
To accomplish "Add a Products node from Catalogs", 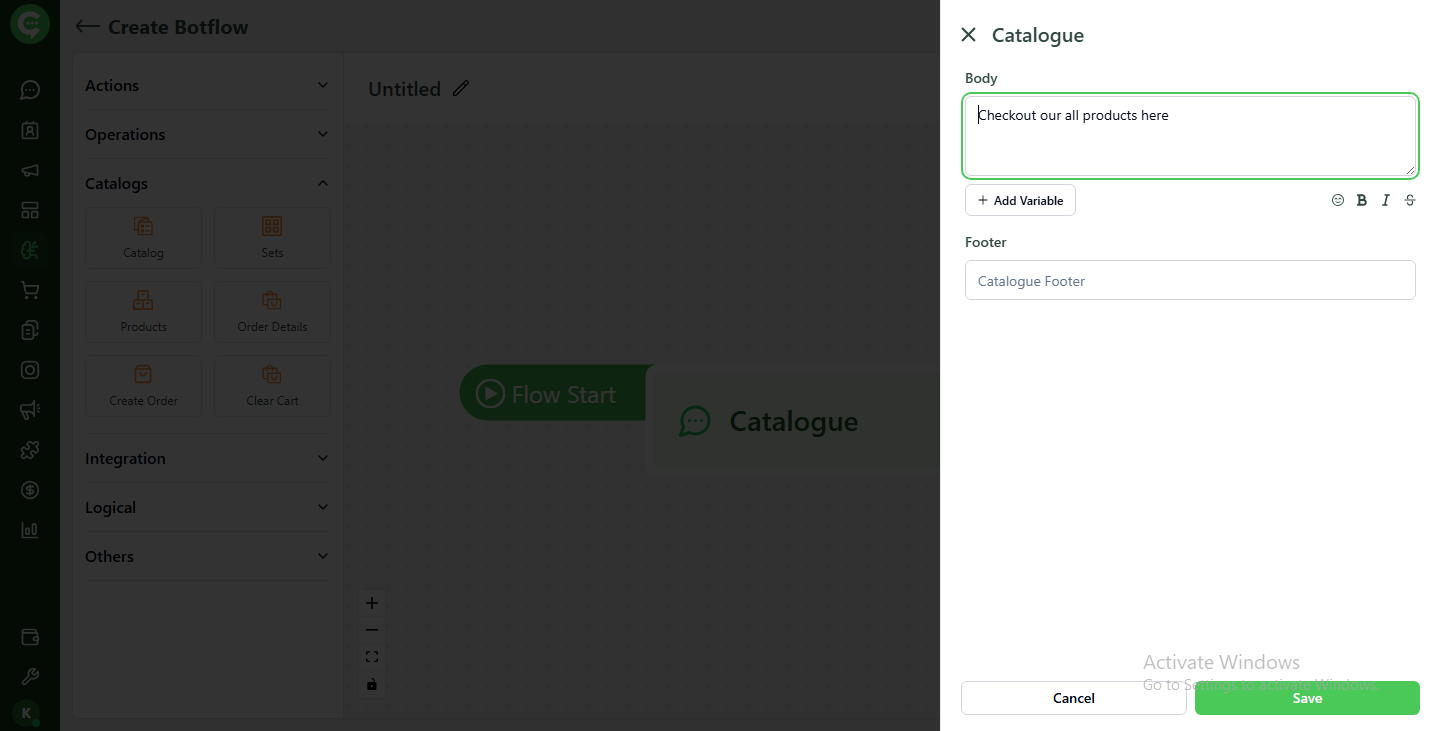I will (143, 311).
